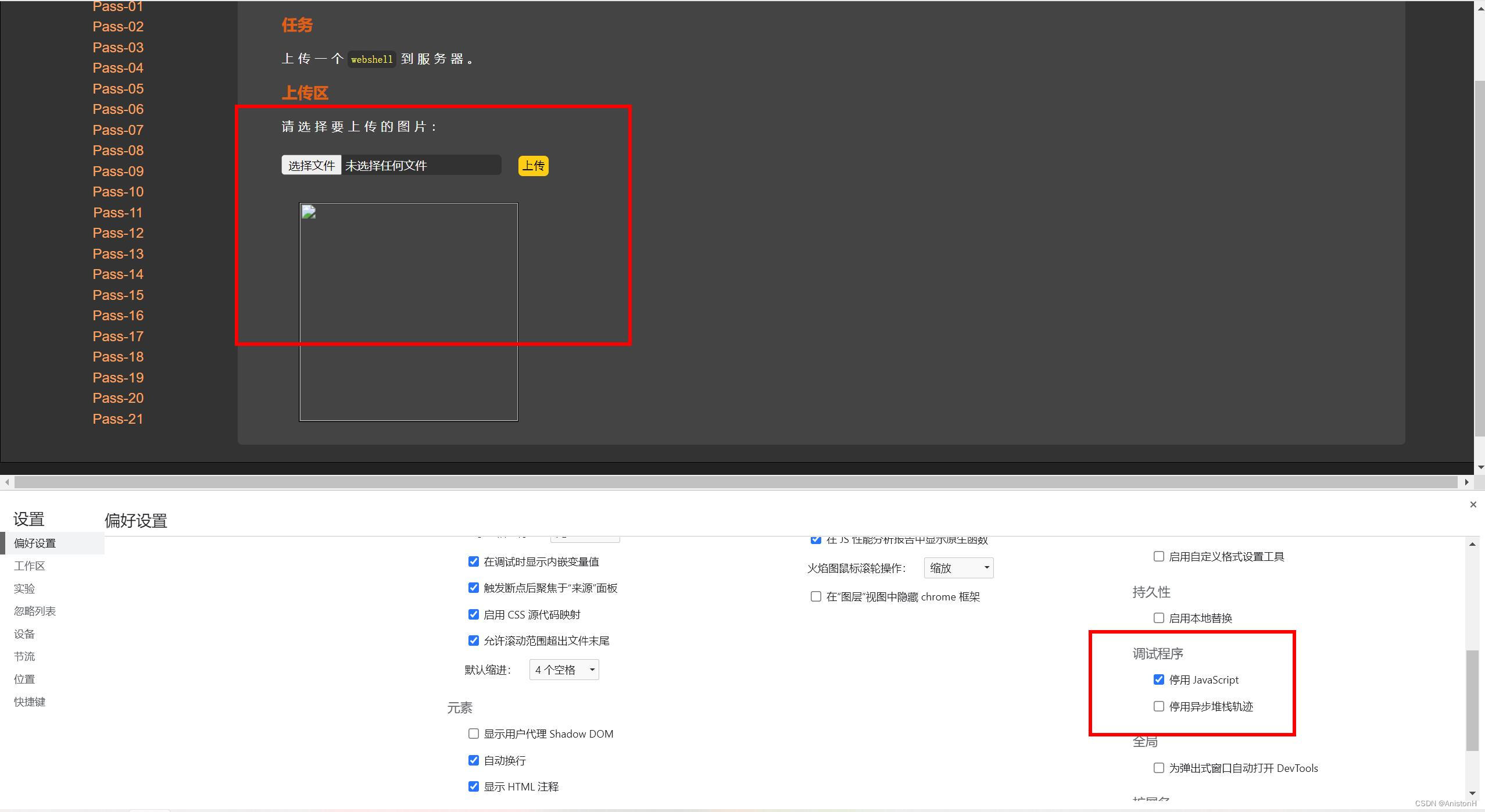Go to Pass-10 level link
The width and height of the screenshot is (1485, 812).
[118, 192]
